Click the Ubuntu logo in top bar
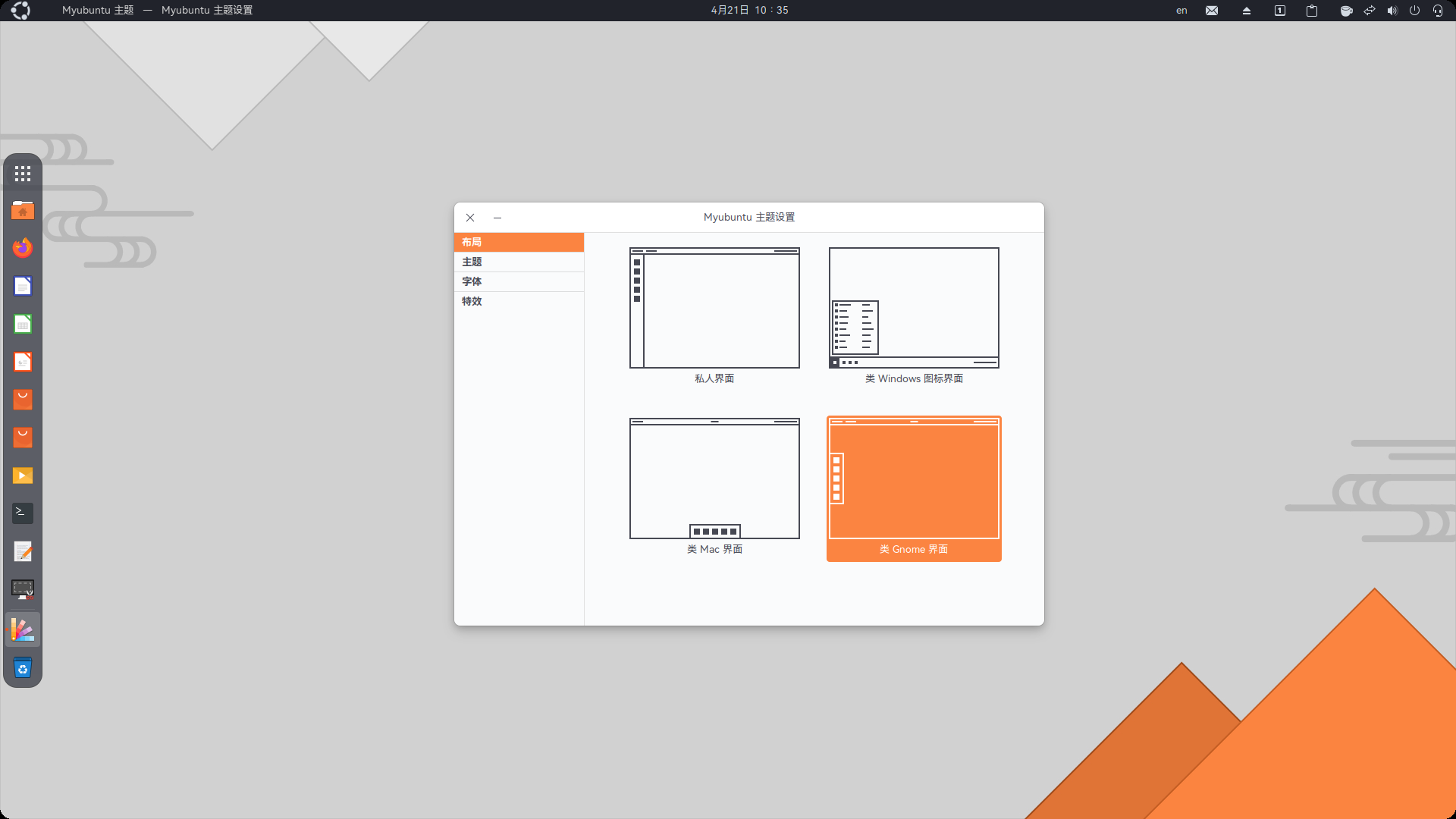1456x819 pixels. point(20,11)
